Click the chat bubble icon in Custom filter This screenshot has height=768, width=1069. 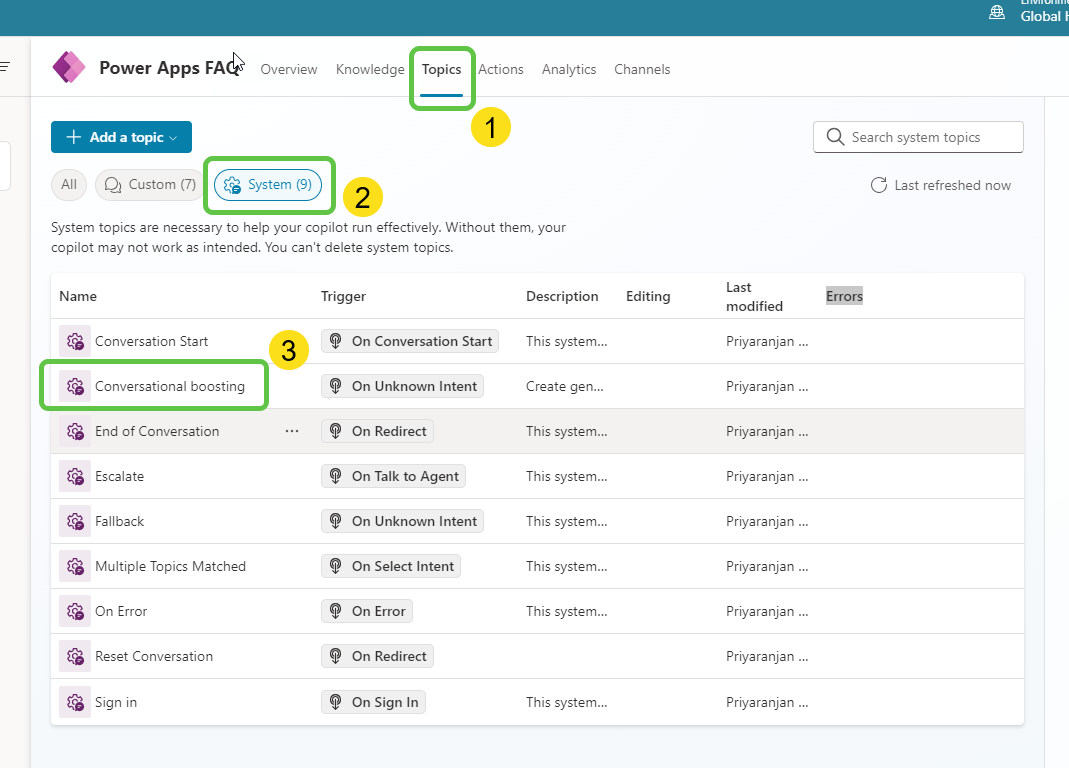click(x=112, y=184)
